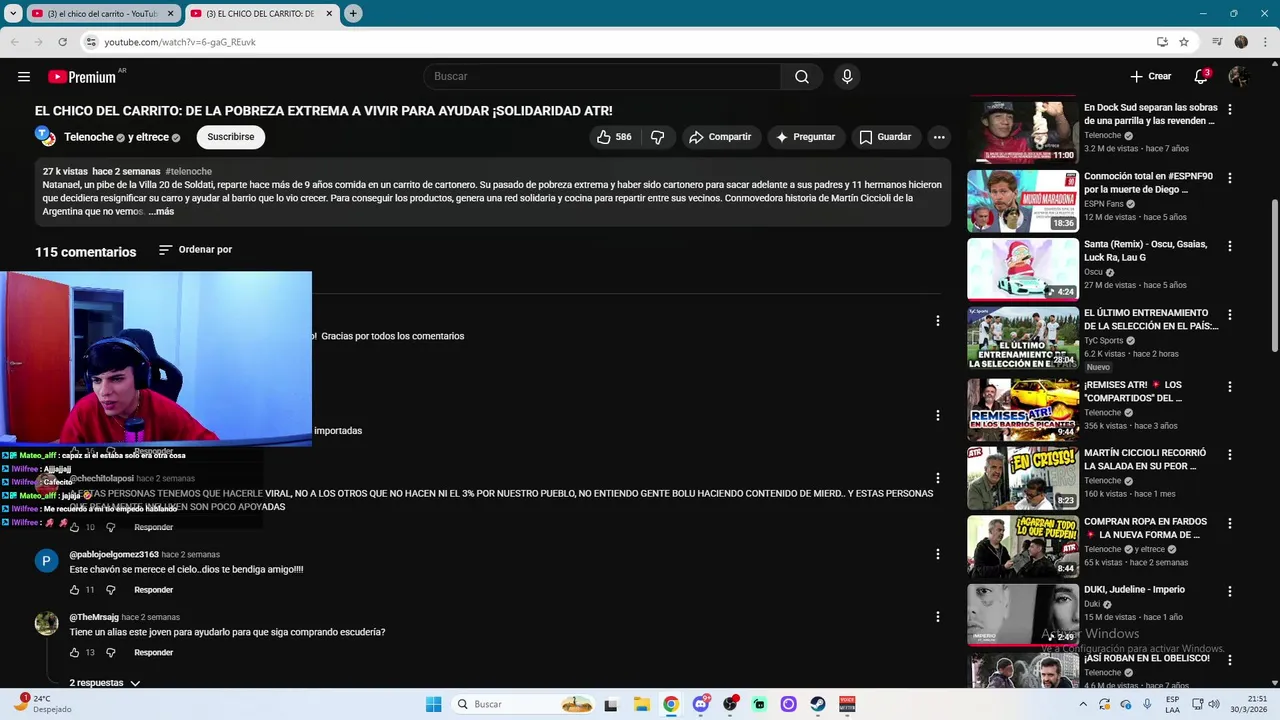
Task: Open the Telenoche channel link
Action: tap(89, 137)
